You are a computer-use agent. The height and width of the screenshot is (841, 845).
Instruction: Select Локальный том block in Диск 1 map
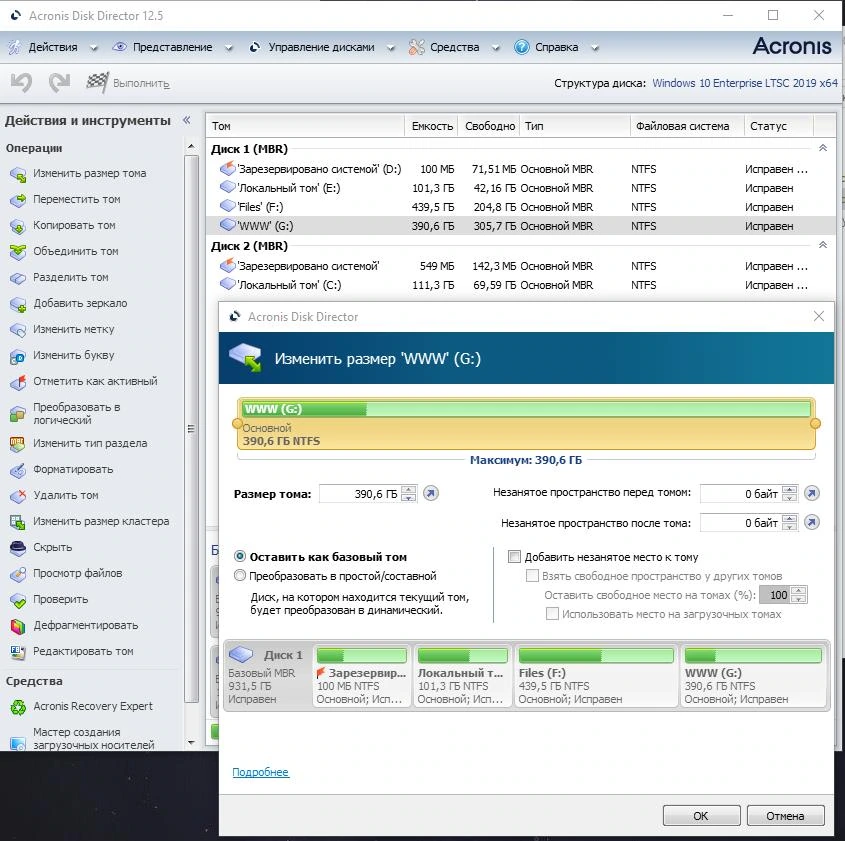pyautogui.click(x=462, y=676)
